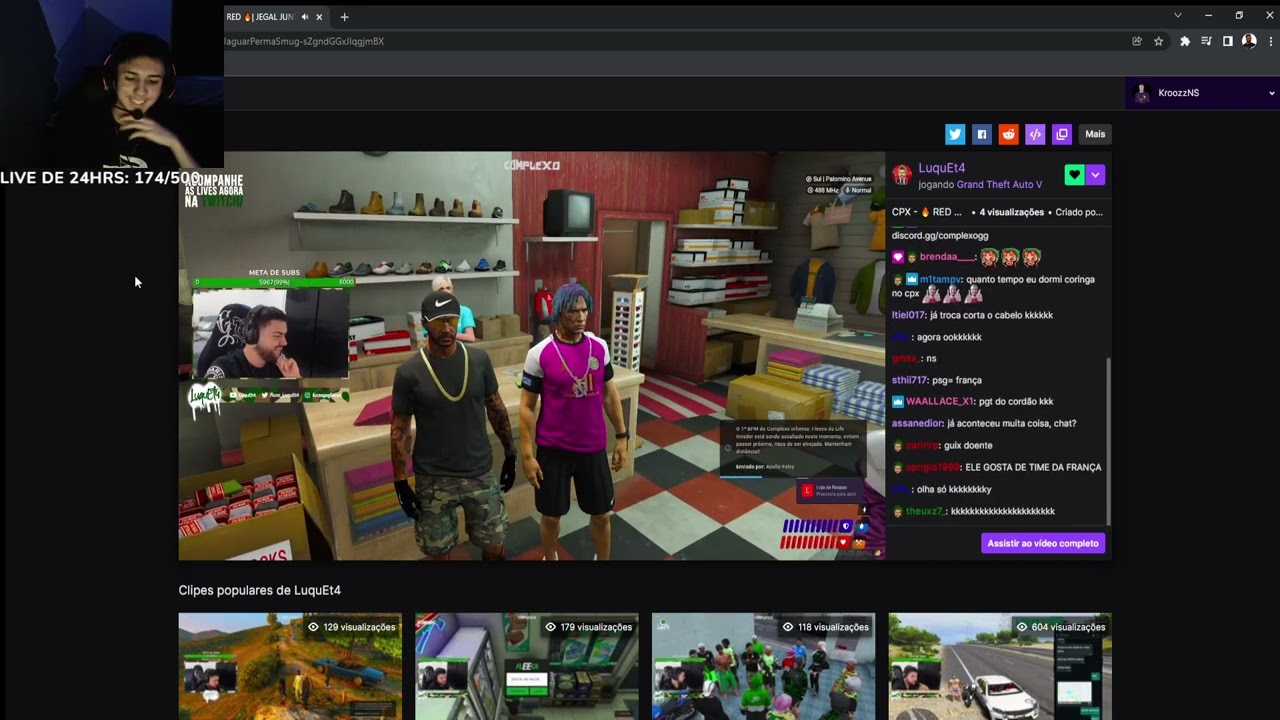Click the '4 visualizações' clip view count
The image size is (1280, 720).
coord(1011,213)
